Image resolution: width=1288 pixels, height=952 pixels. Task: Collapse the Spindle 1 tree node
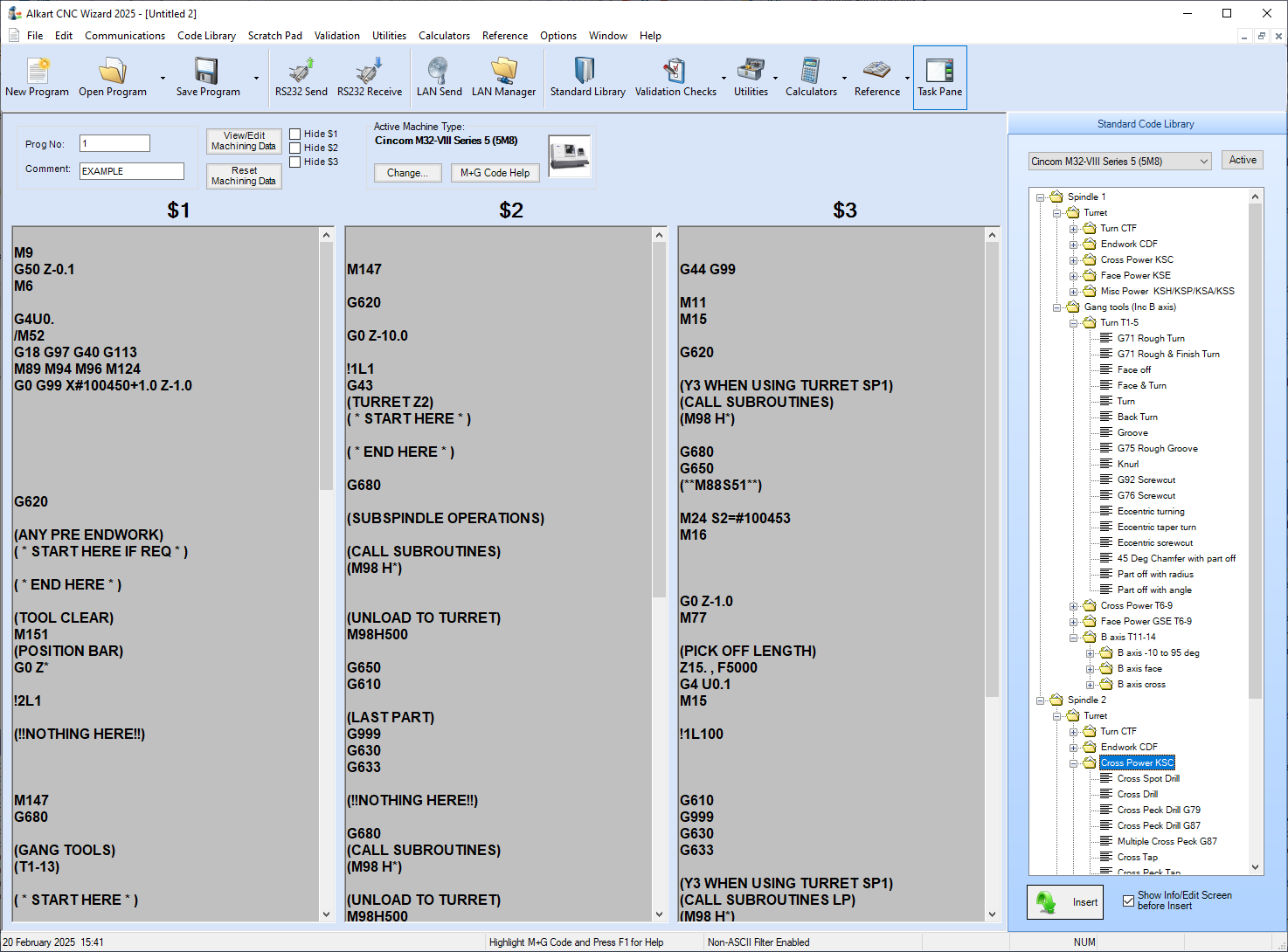(1041, 197)
